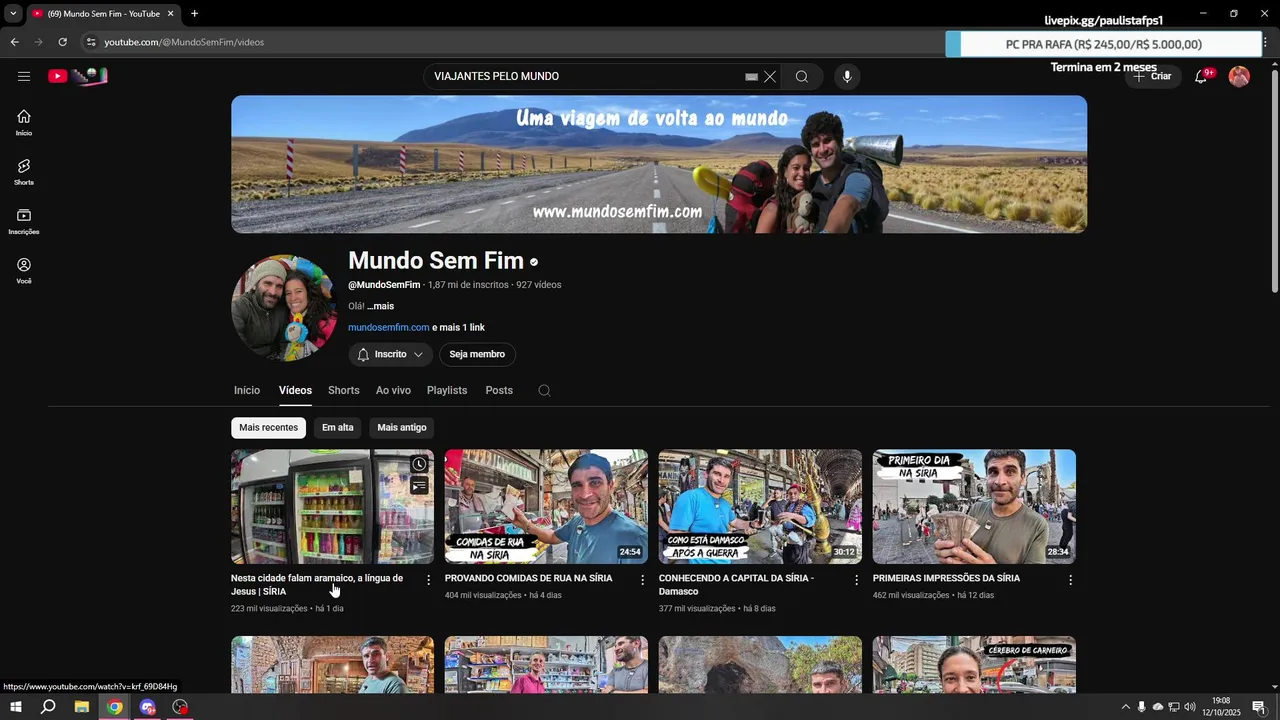
Task: Click the PC PRA RAFA donation goal bar
Action: (x=1104, y=44)
